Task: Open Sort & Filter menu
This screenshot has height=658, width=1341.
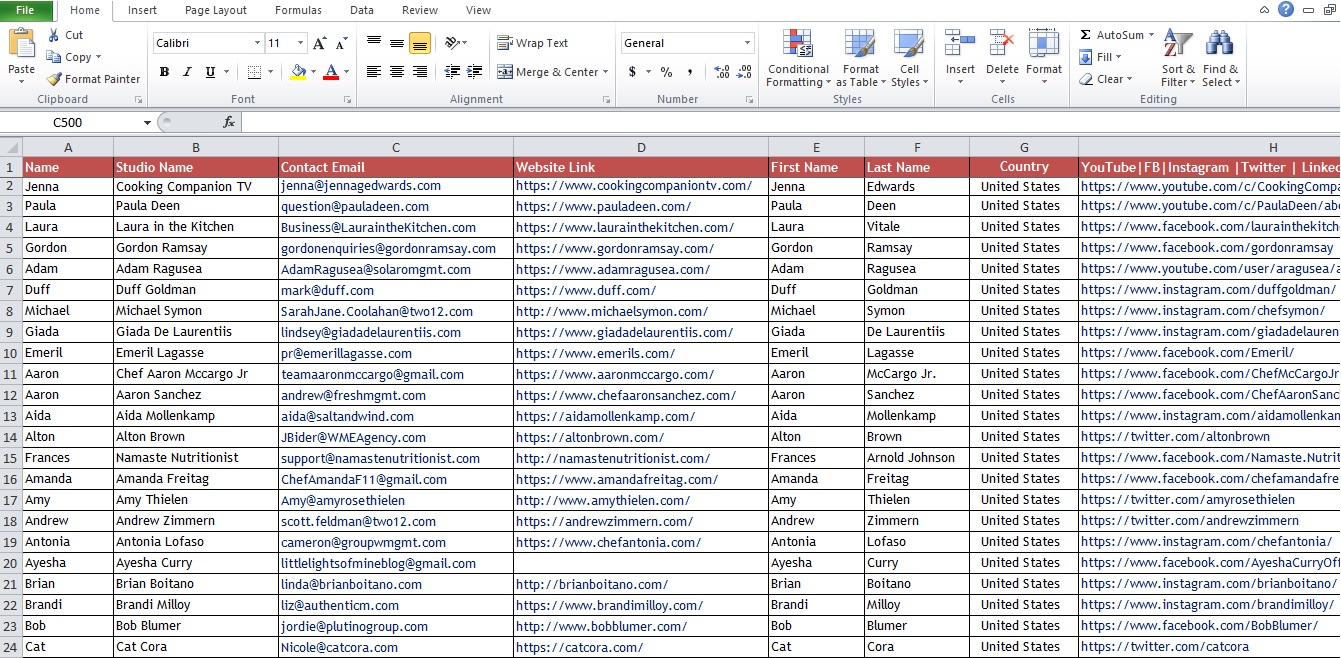Action: point(1178,58)
